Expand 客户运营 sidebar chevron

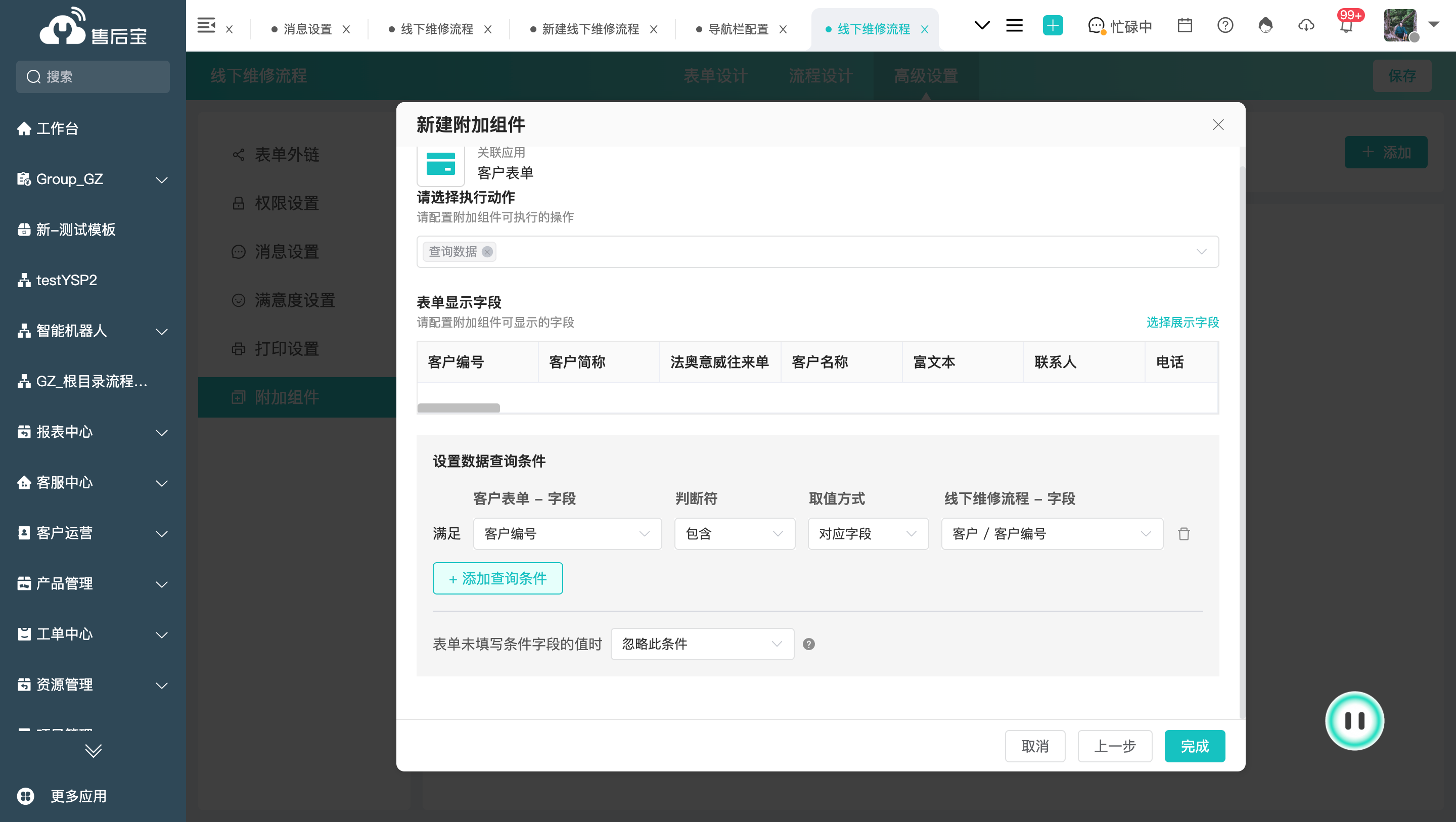pyautogui.click(x=162, y=534)
